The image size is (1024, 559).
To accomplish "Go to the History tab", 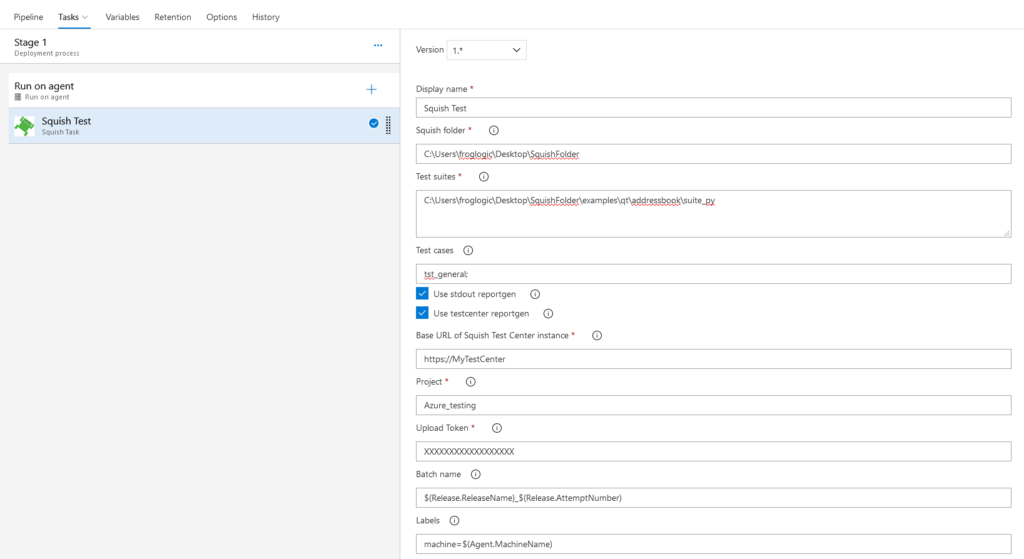I will point(266,17).
